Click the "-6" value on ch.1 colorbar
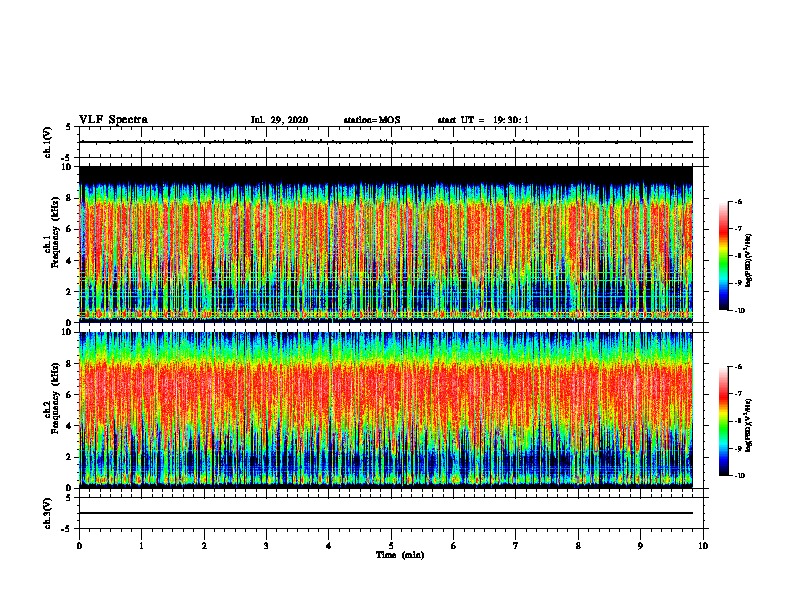 click(x=738, y=202)
